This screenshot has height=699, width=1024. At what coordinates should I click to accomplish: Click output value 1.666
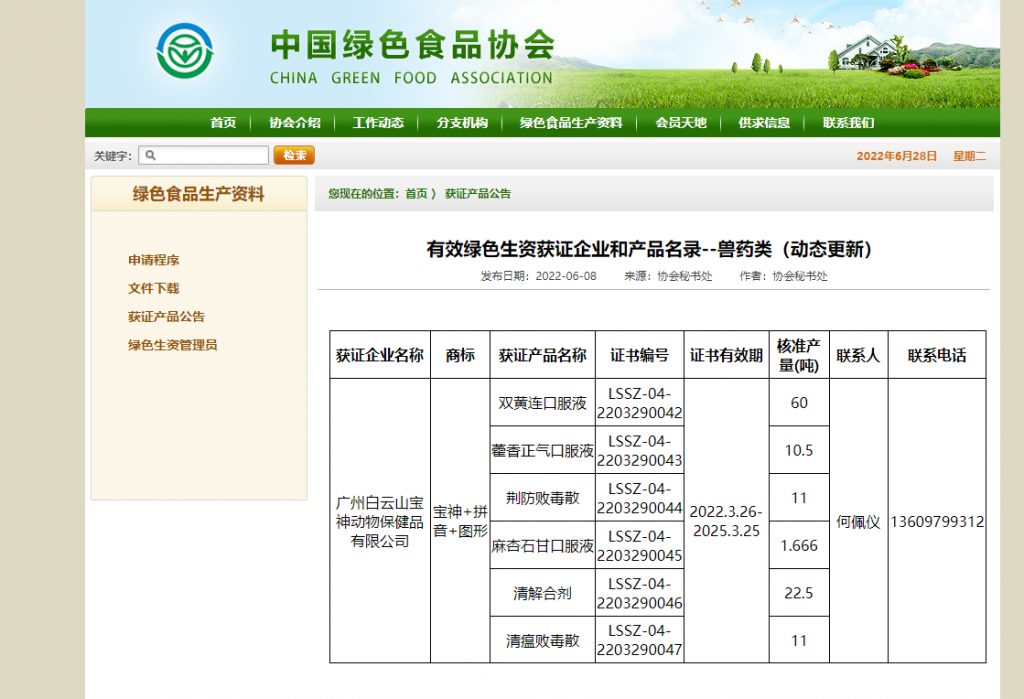pos(799,546)
